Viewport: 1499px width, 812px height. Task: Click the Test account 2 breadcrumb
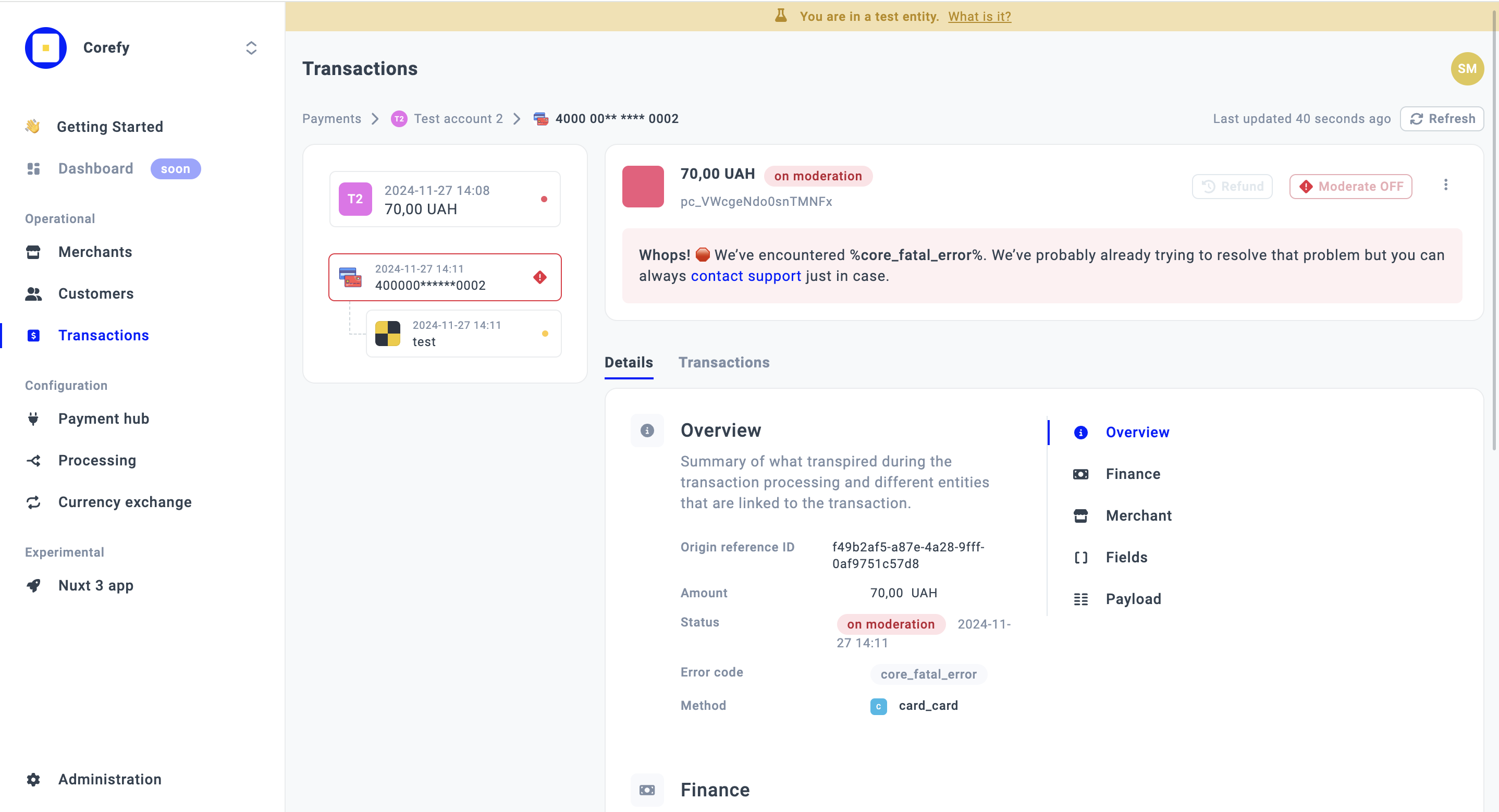pos(458,119)
